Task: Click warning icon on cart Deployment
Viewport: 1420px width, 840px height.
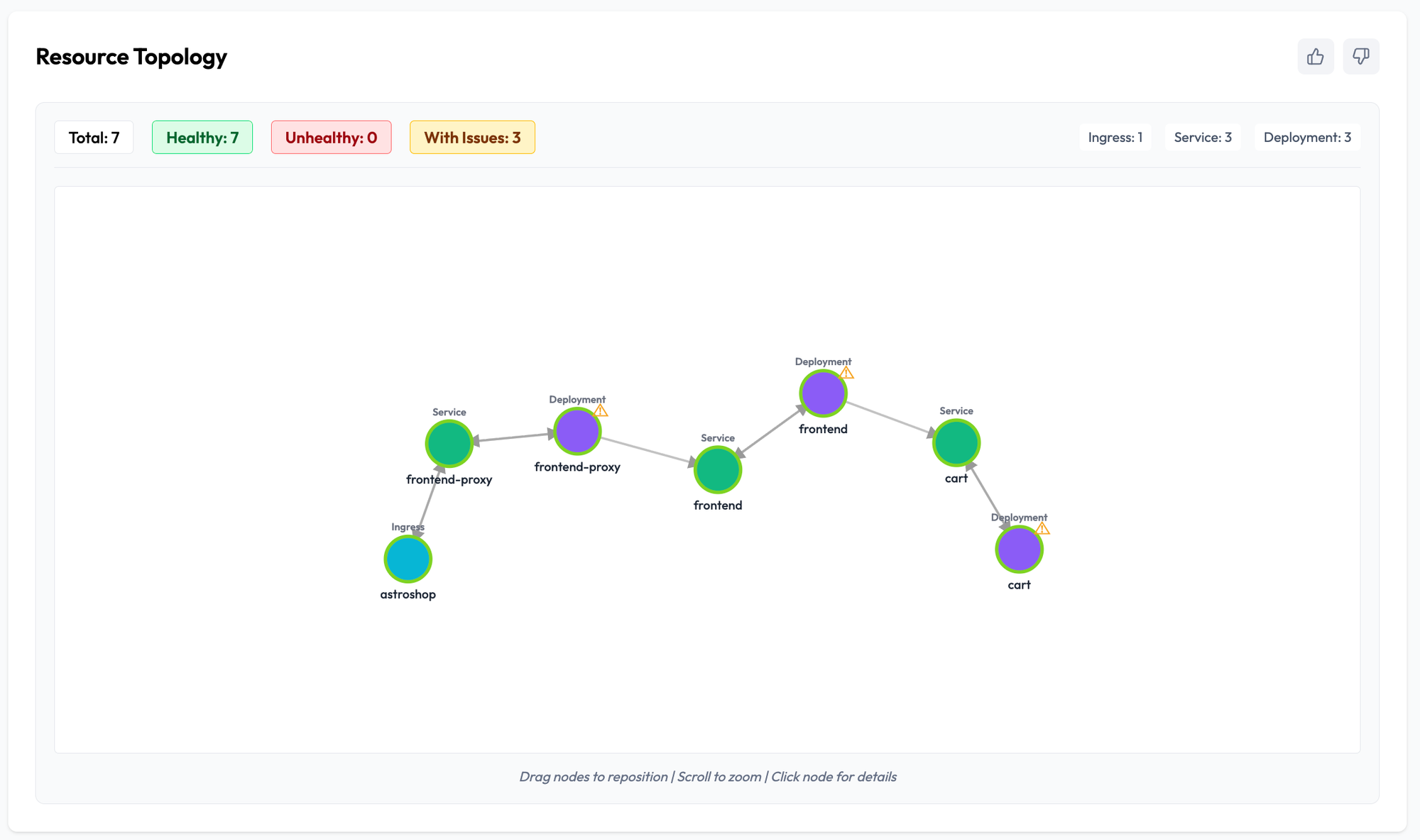Action: tap(1042, 529)
